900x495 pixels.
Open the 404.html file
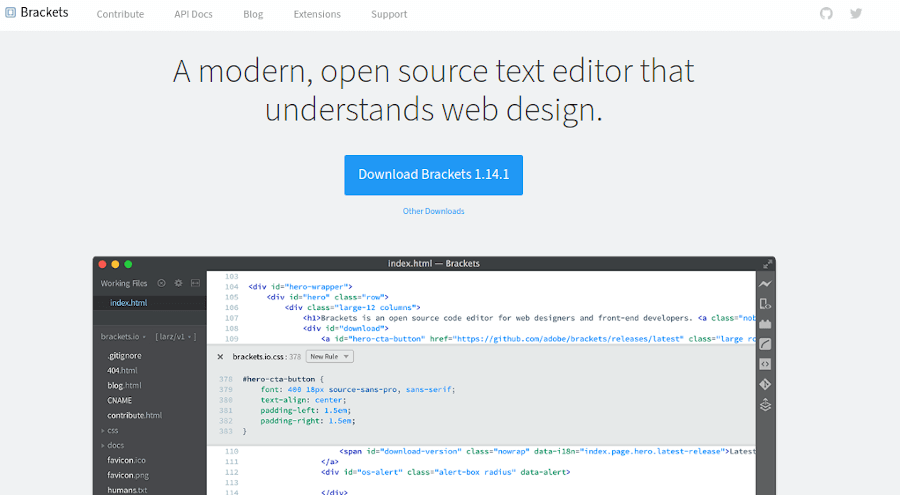click(x=122, y=371)
